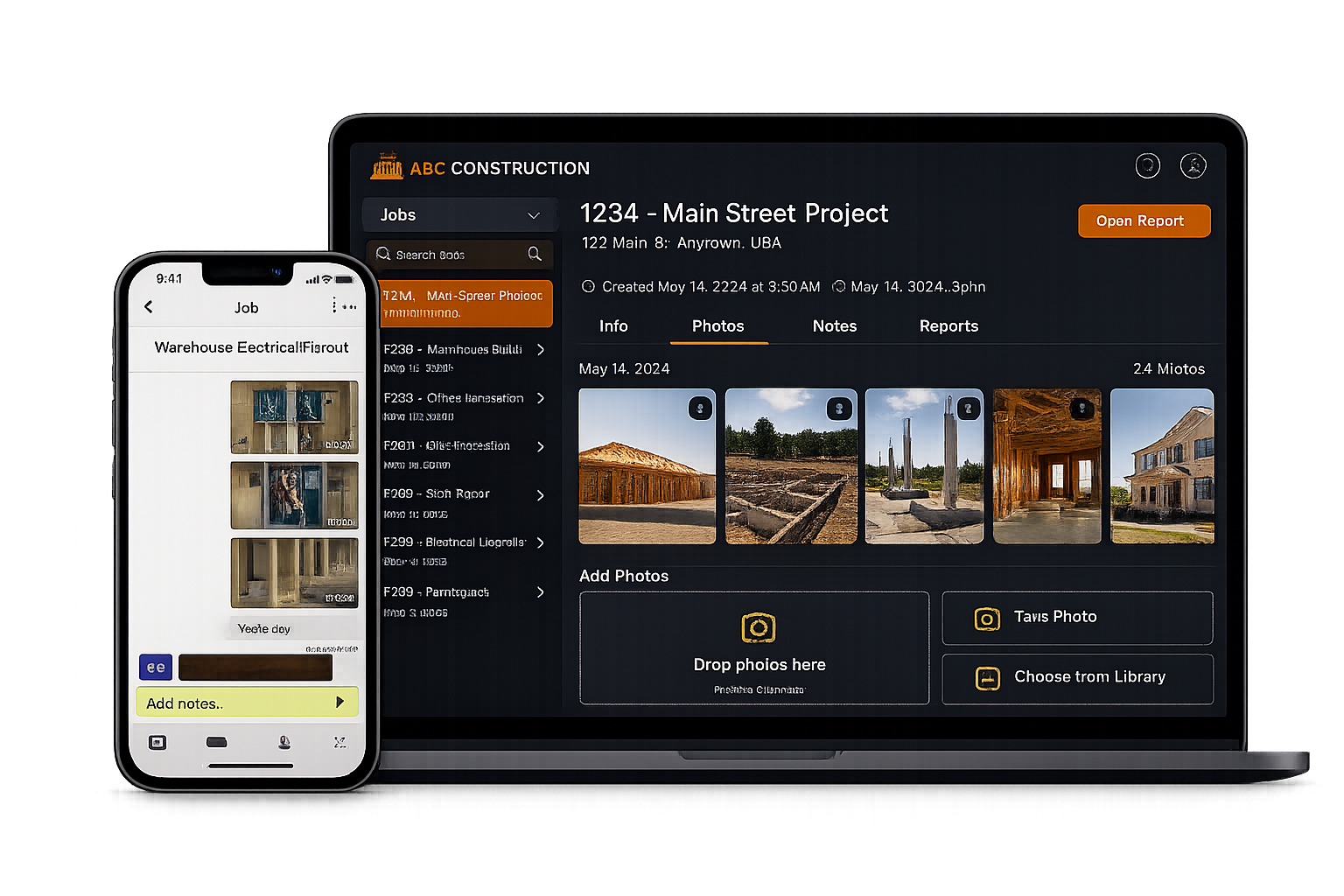This screenshot has width=1344, height=896.
Task: Expand the Jobs dropdown
Action: pyautogui.click(x=458, y=214)
